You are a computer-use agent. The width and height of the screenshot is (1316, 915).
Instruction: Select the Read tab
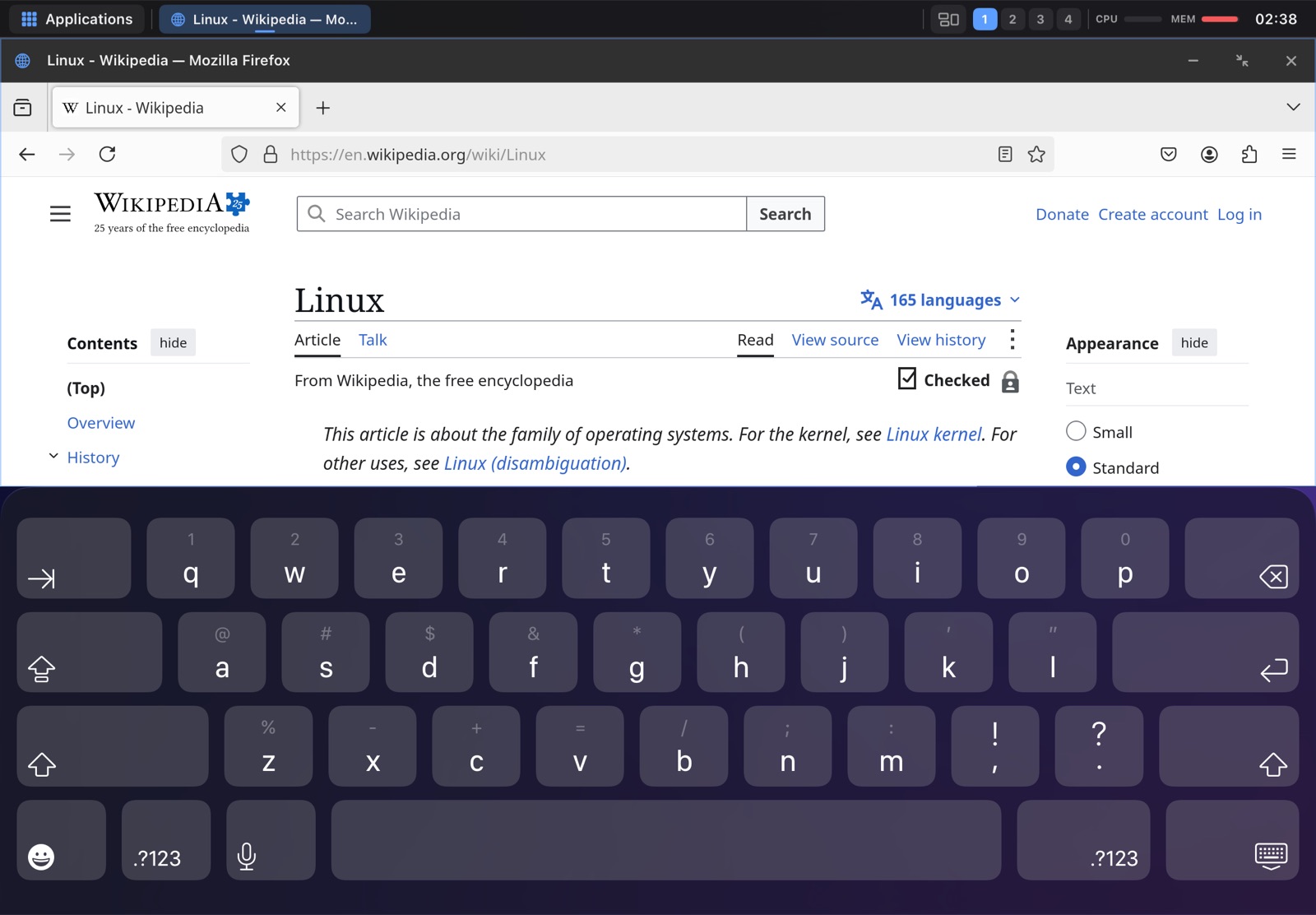coord(755,340)
